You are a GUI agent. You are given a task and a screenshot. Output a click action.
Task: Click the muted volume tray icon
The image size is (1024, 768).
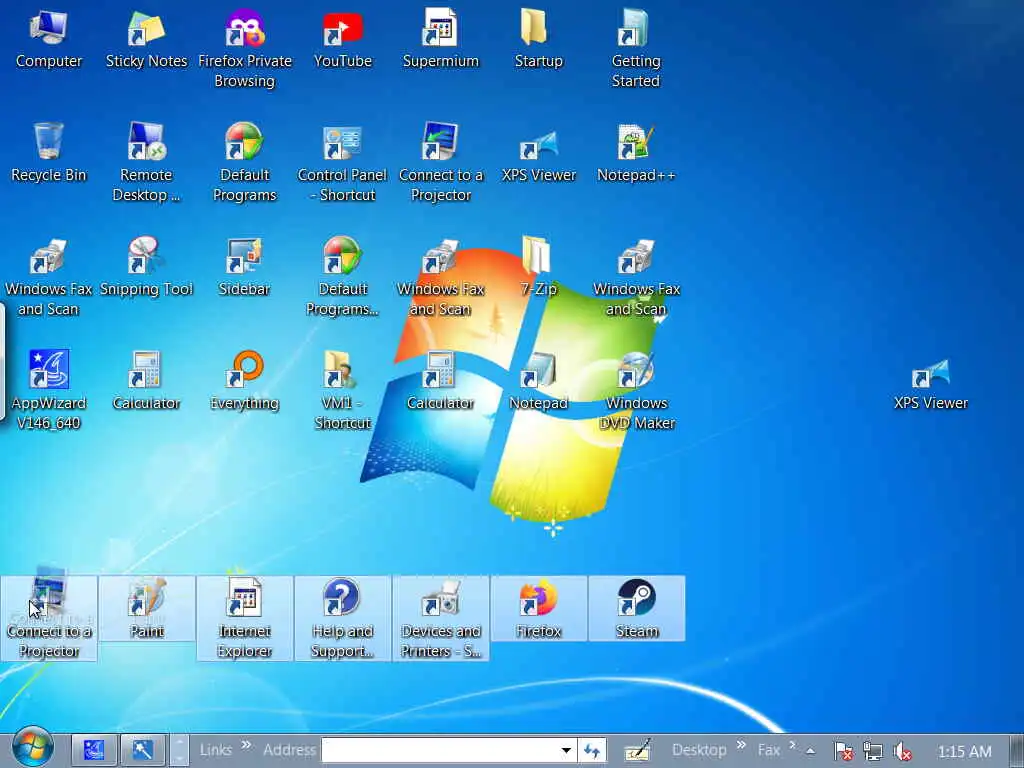(903, 751)
